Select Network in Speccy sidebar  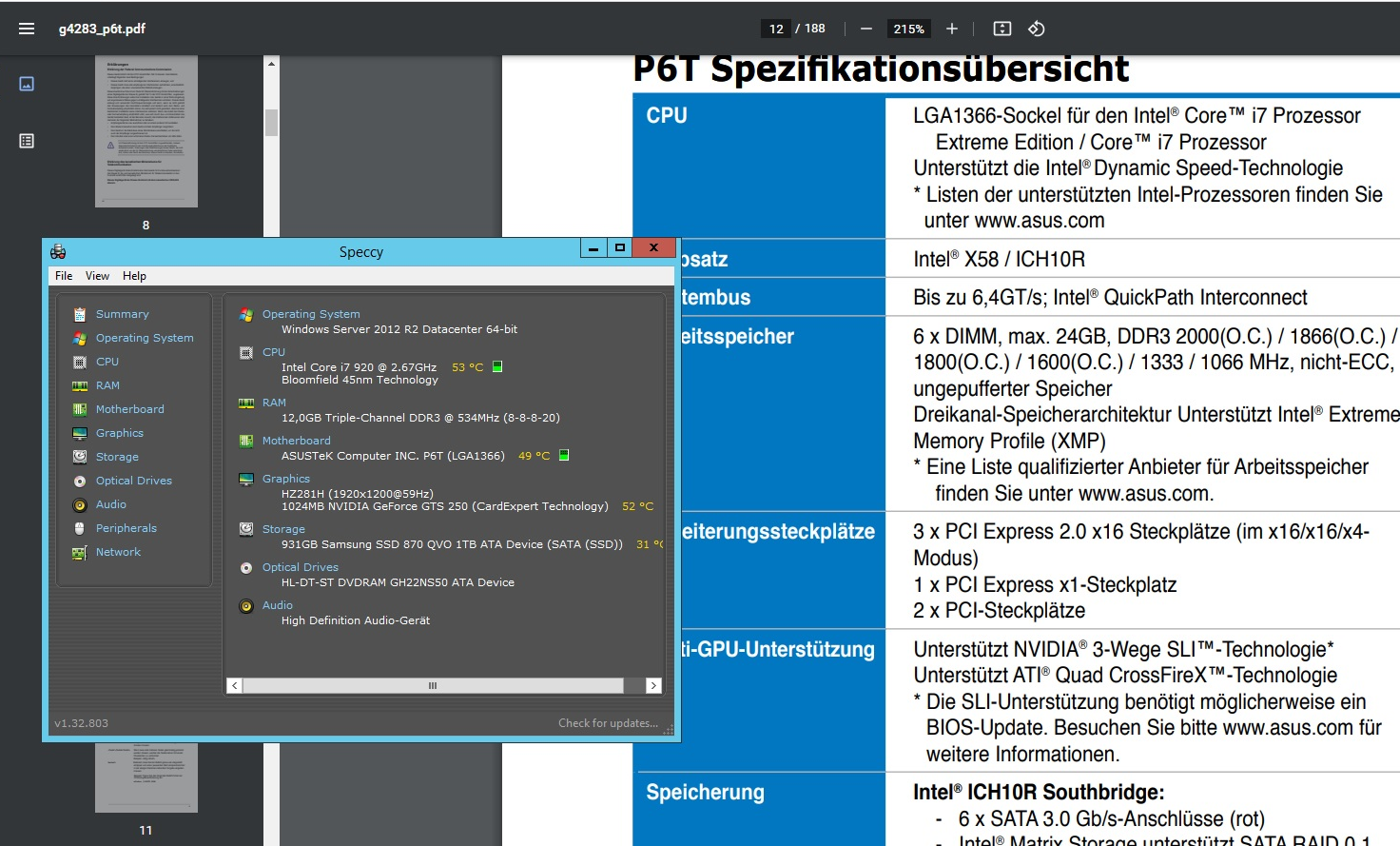(x=118, y=552)
